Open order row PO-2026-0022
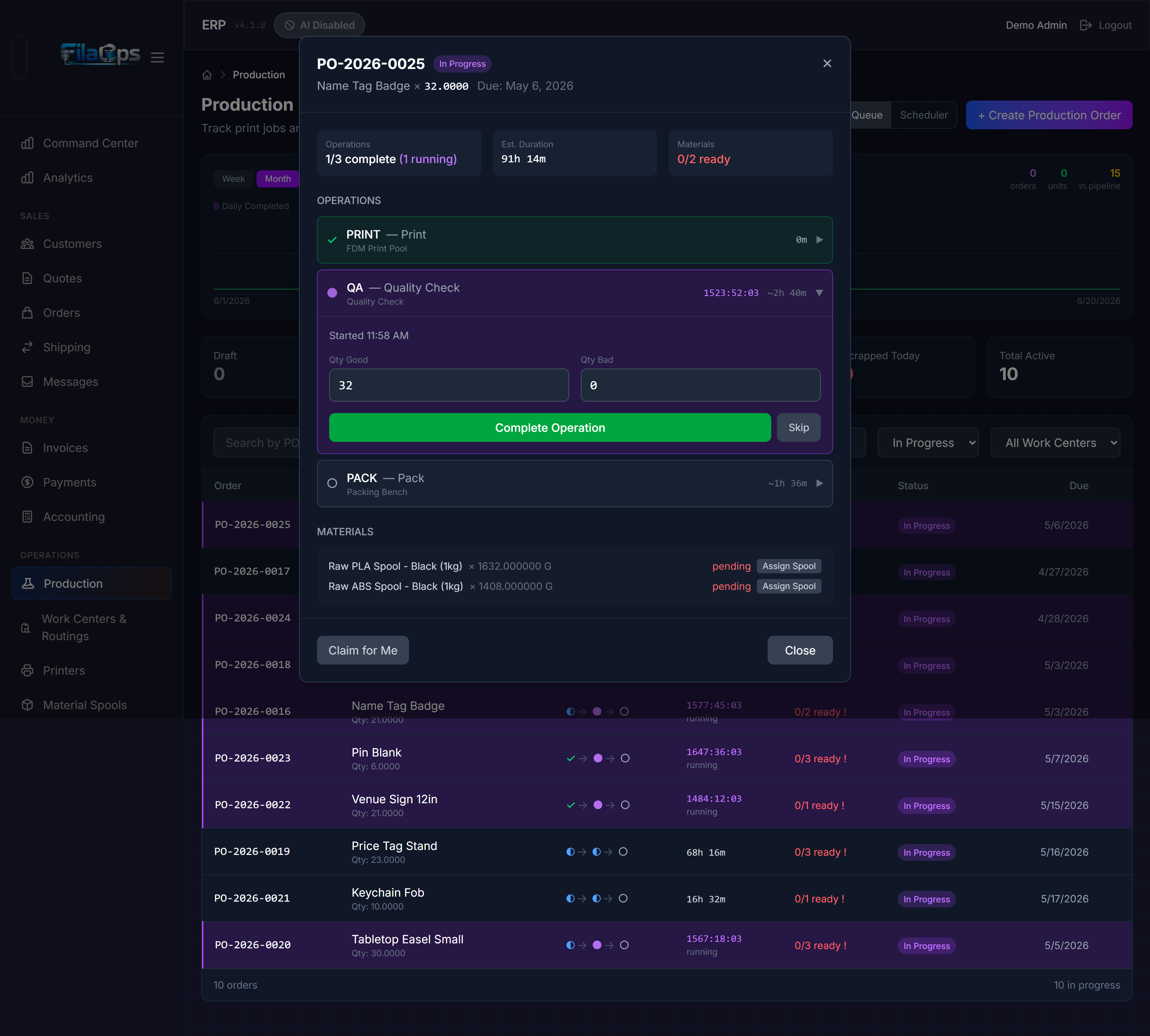This screenshot has width=1150, height=1036. point(667,805)
